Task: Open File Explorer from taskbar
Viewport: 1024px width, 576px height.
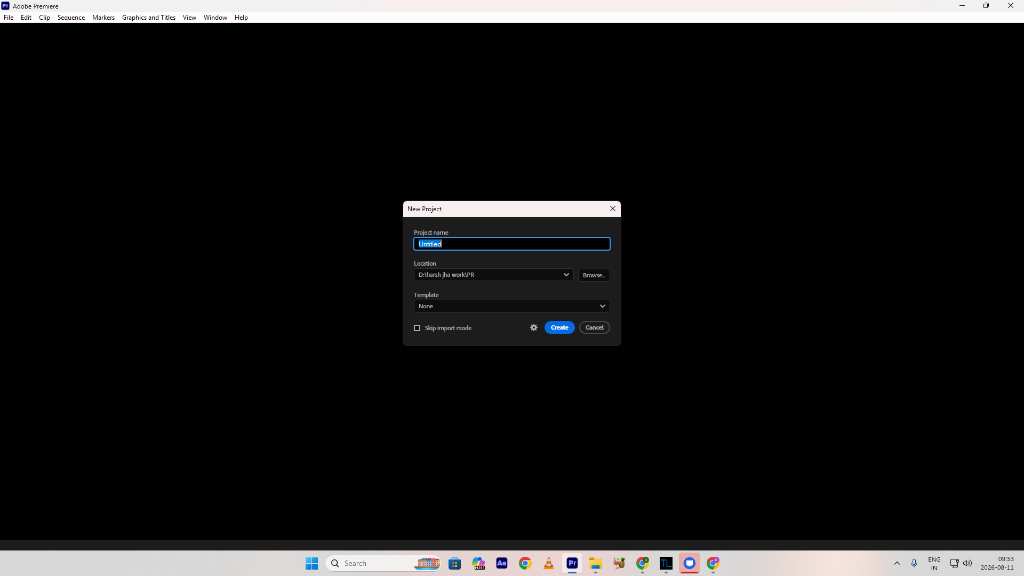Action: 596,563
